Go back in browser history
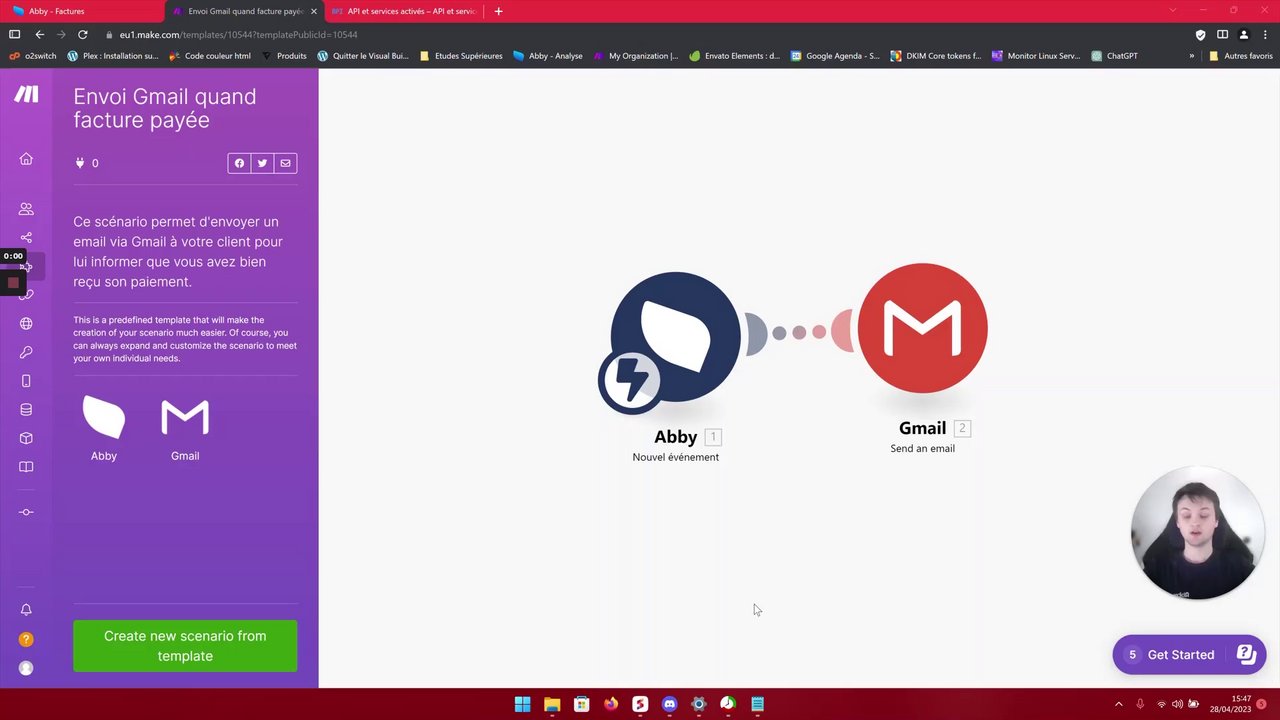The image size is (1280, 720). coord(39,34)
